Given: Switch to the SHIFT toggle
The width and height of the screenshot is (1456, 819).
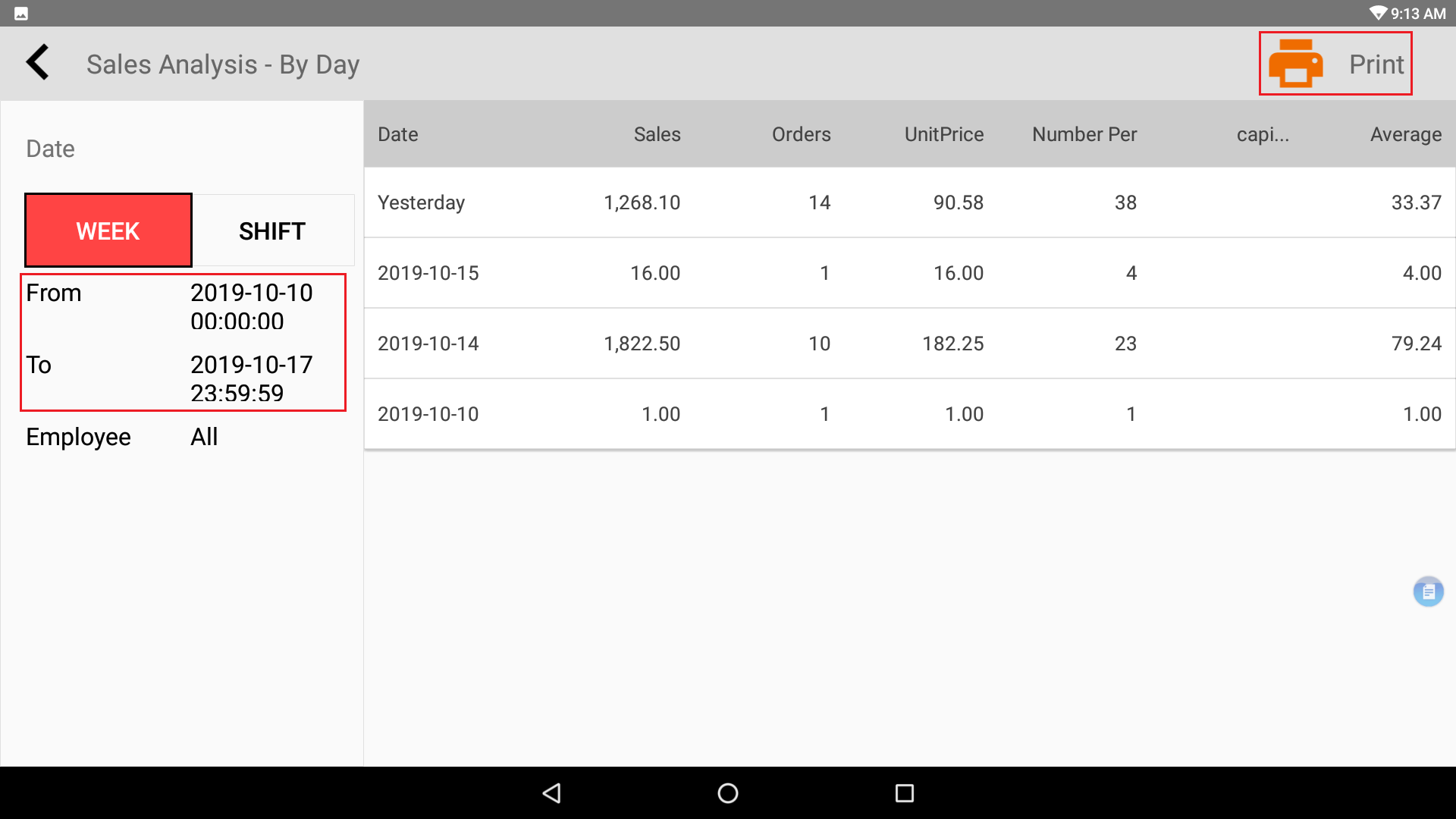Looking at the screenshot, I should [272, 231].
